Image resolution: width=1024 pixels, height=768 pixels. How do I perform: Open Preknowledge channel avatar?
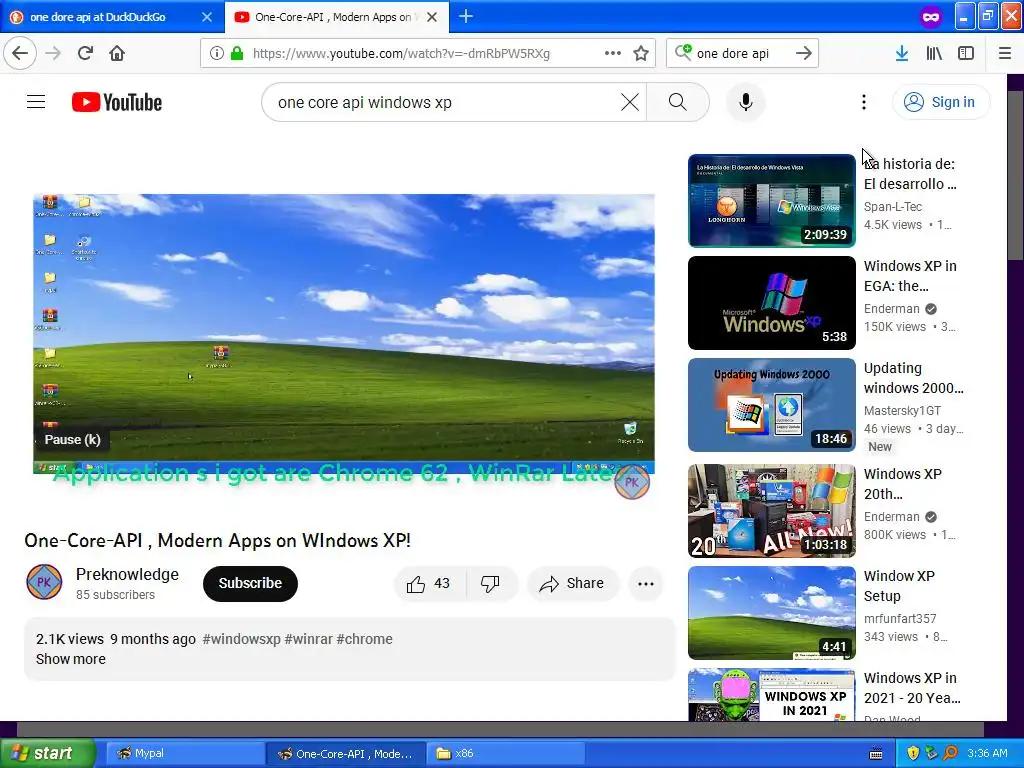44,583
